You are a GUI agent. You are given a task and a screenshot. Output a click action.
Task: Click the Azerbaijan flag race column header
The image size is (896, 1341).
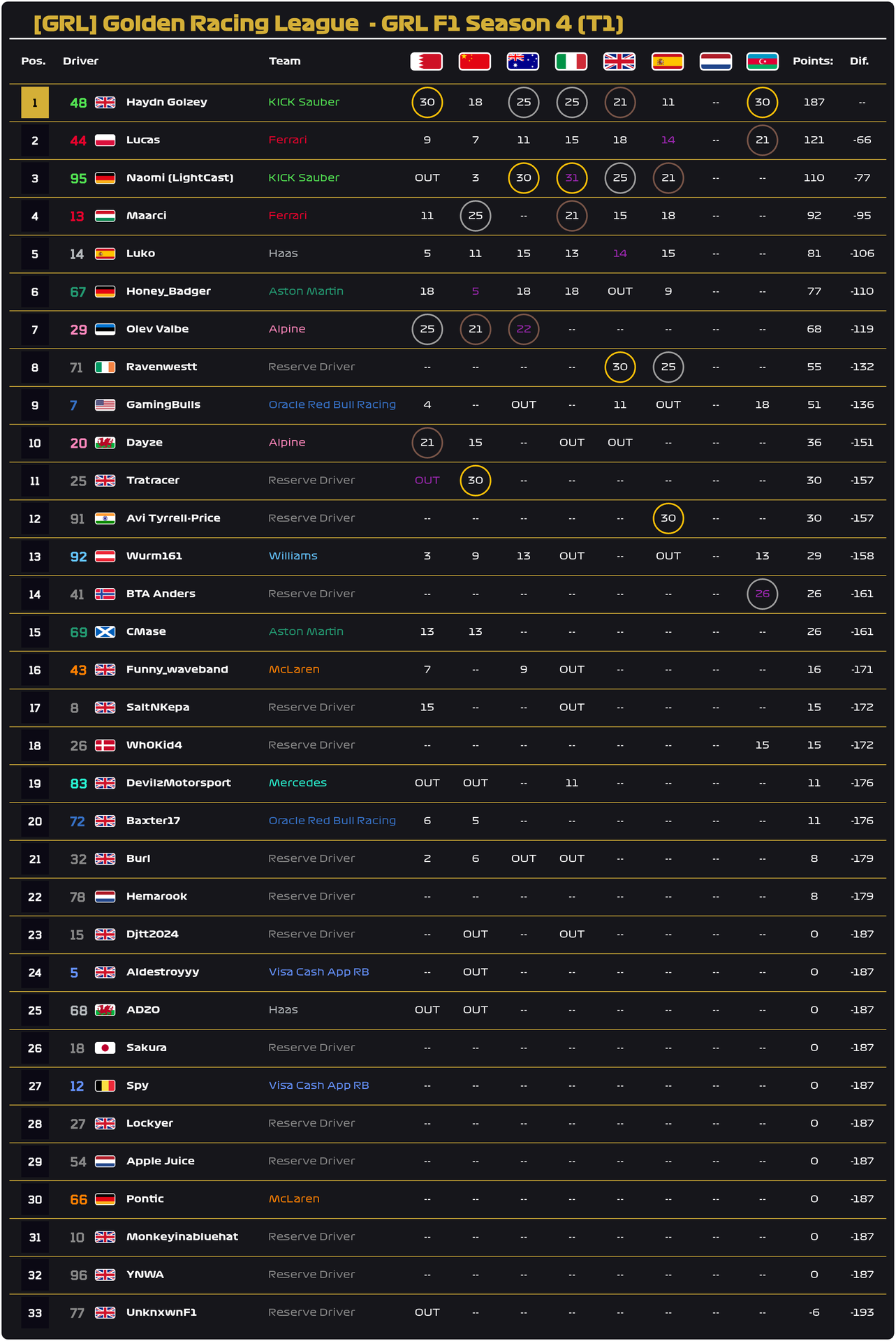click(x=762, y=61)
